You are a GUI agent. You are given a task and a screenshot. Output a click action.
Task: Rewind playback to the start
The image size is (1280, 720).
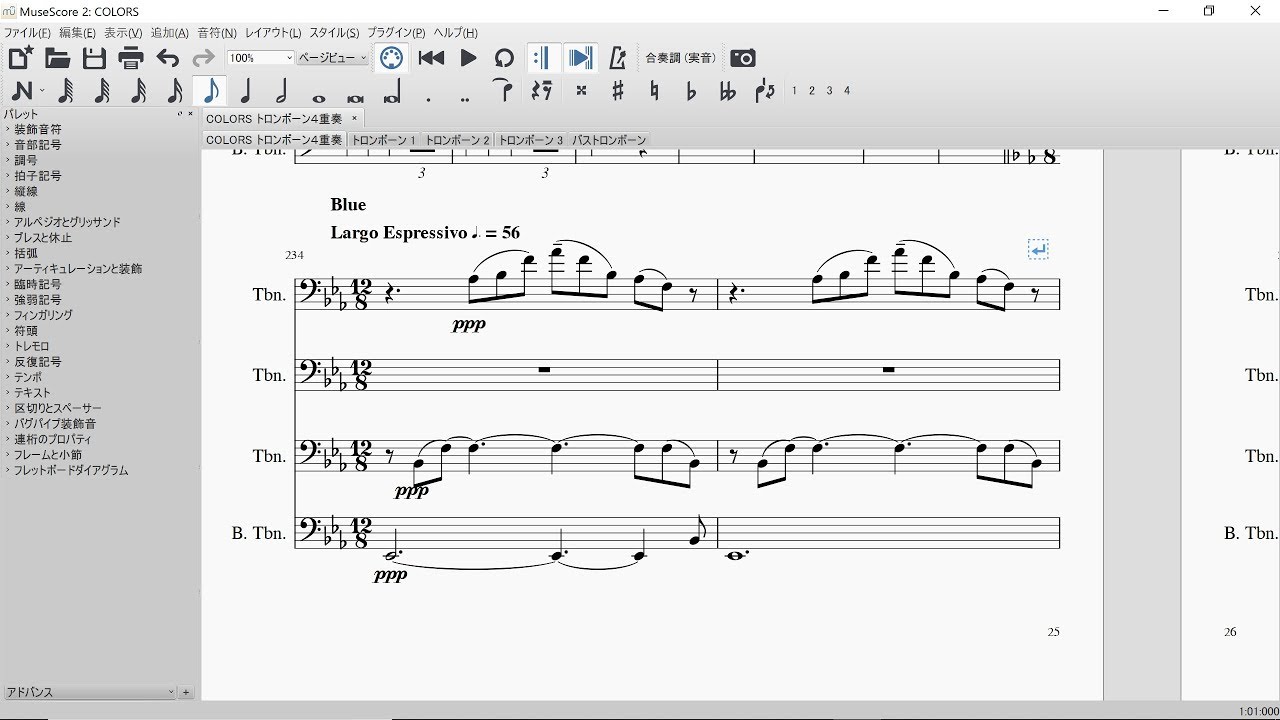[431, 58]
